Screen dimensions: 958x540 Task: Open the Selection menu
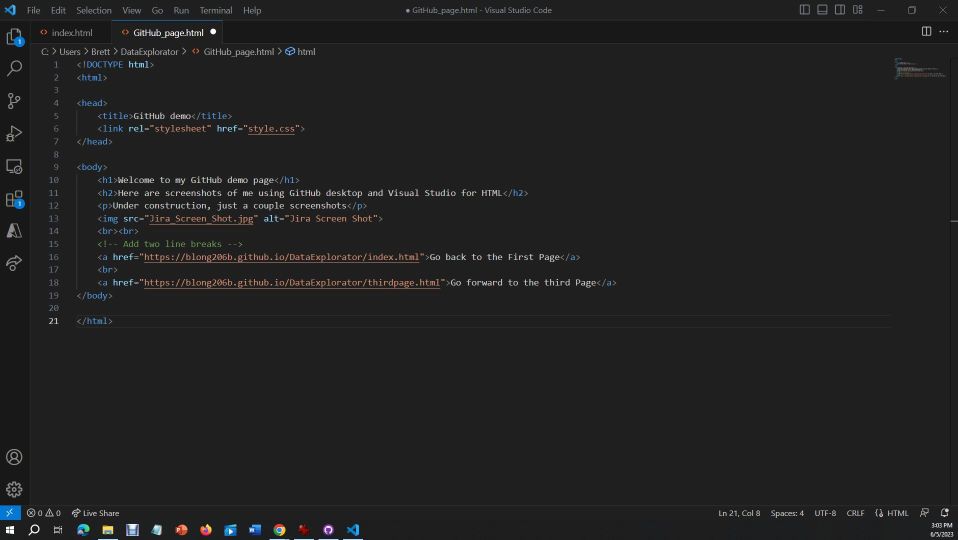click(93, 10)
